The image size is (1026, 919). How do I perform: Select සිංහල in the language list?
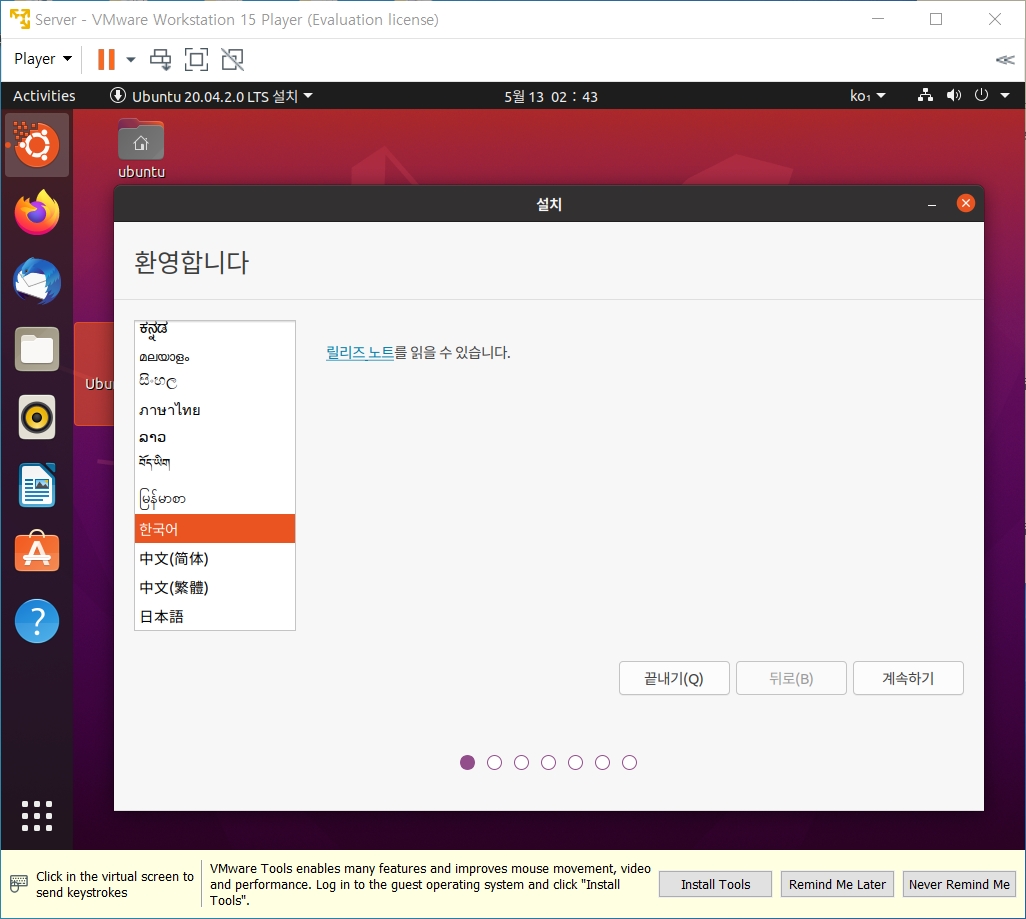215,382
